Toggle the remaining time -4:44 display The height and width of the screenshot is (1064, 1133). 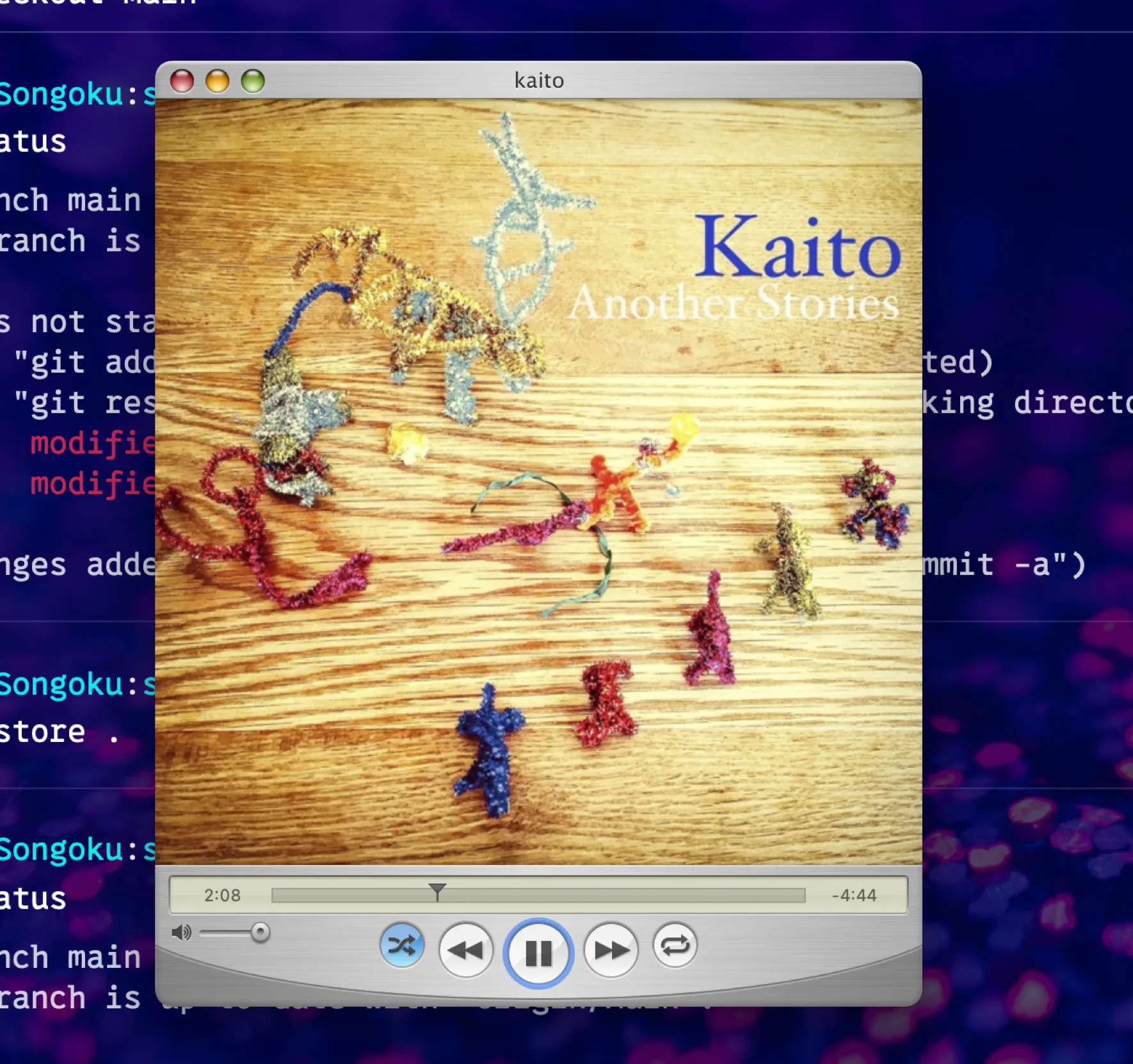point(854,895)
